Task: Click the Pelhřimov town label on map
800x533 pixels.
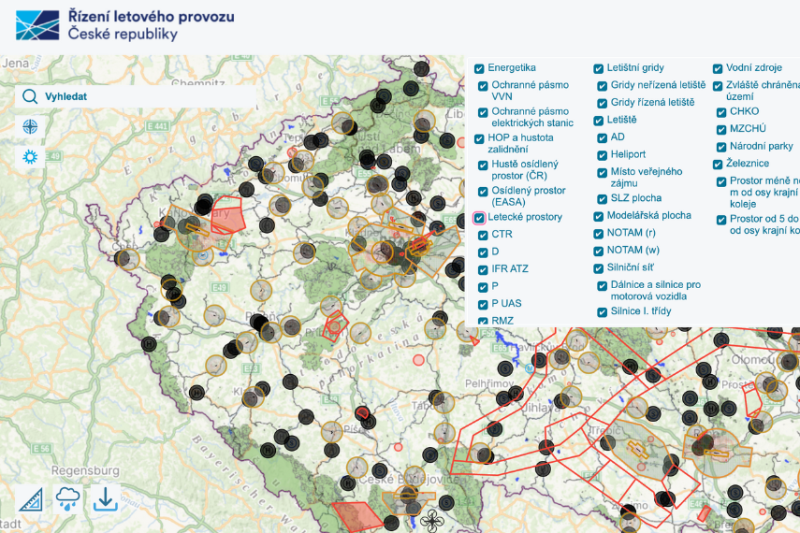Action: [x=489, y=383]
